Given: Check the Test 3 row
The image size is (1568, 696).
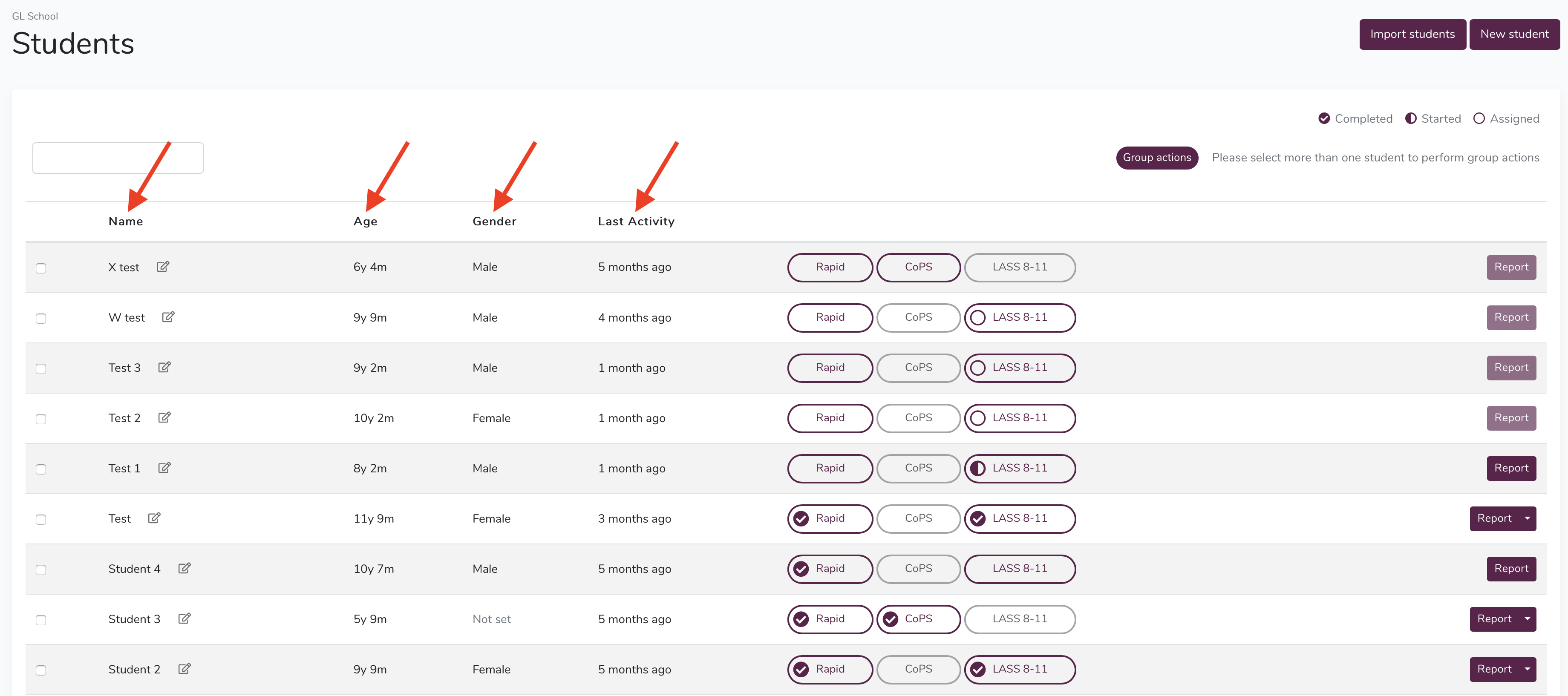Looking at the screenshot, I should [x=41, y=369].
